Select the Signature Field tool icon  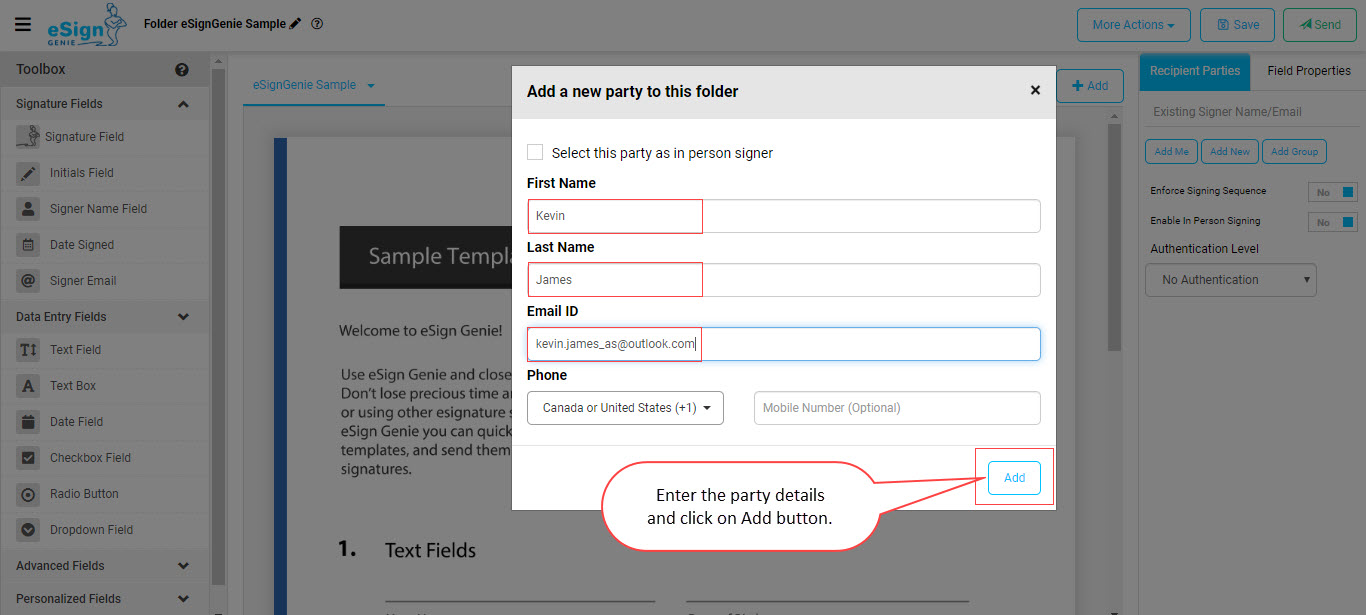[x=29, y=137]
